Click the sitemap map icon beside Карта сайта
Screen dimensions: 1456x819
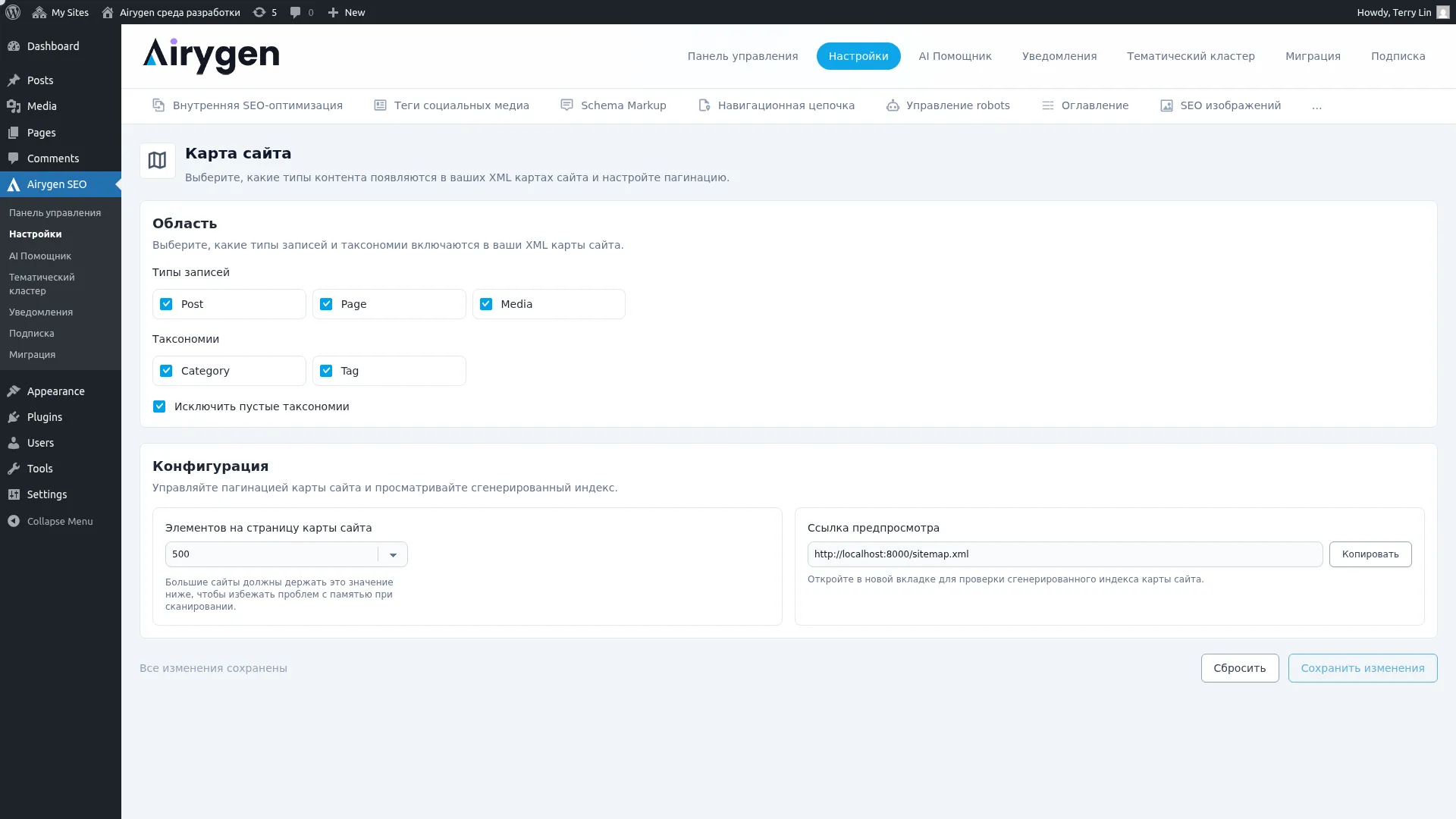click(x=157, y=161)
